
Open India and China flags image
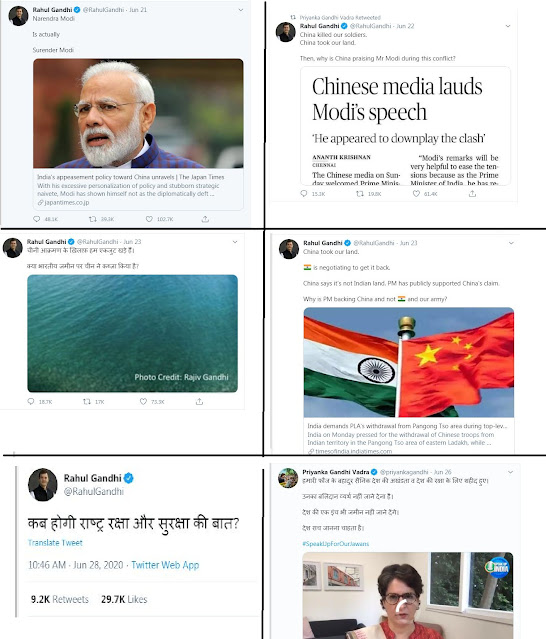[x=409, y=362]
